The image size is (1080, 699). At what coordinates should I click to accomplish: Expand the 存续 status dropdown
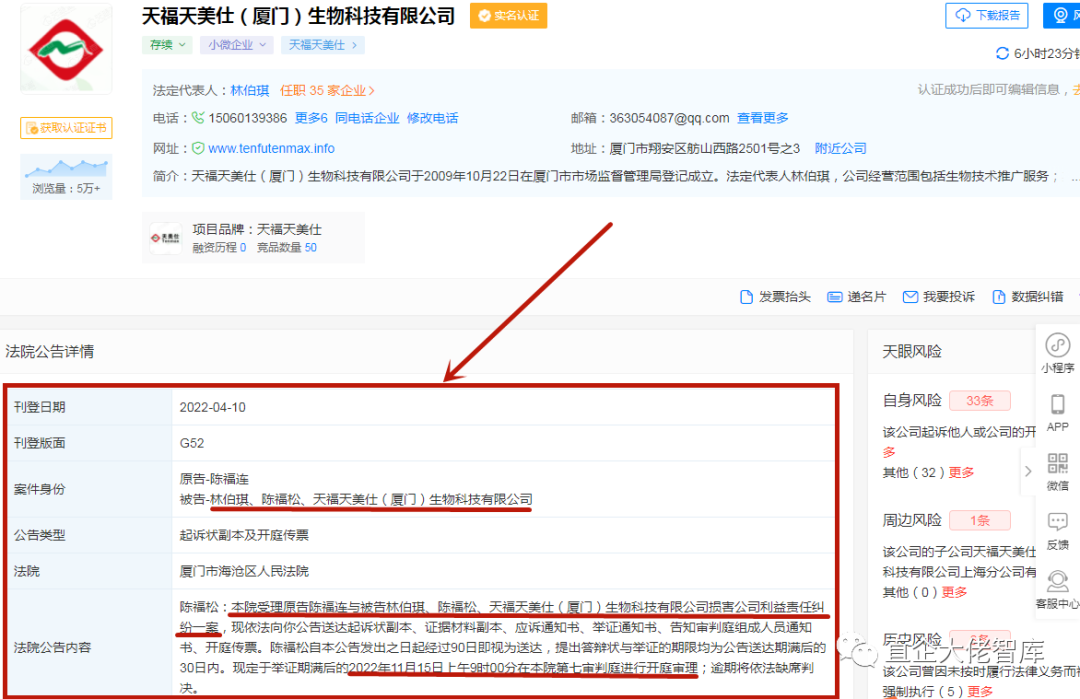click(x=166, y=45)
